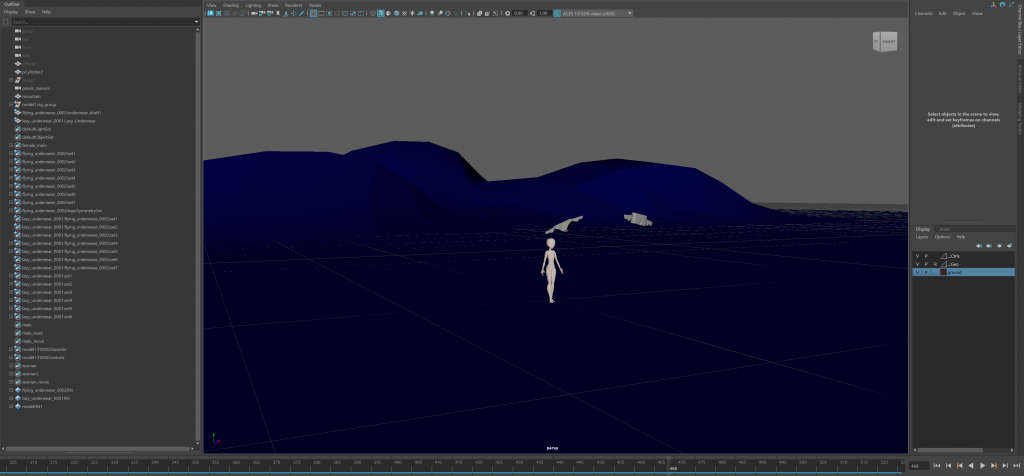Select the previs_camera item in Outliner

(x=35, y=88)
